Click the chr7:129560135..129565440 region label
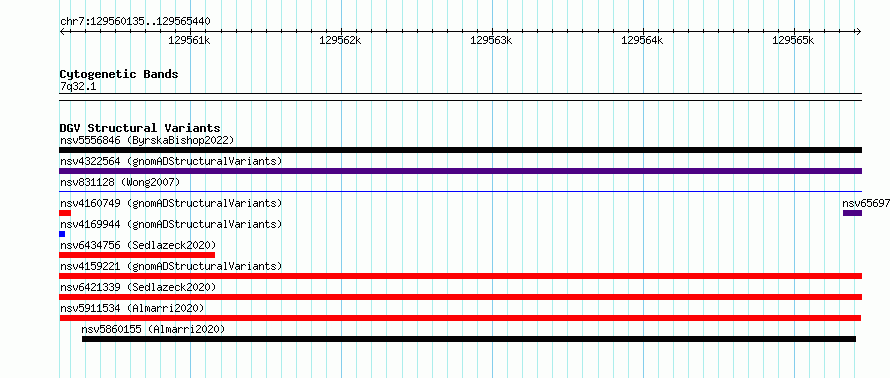Screen dimensions: 890x378 pos(135,22)
